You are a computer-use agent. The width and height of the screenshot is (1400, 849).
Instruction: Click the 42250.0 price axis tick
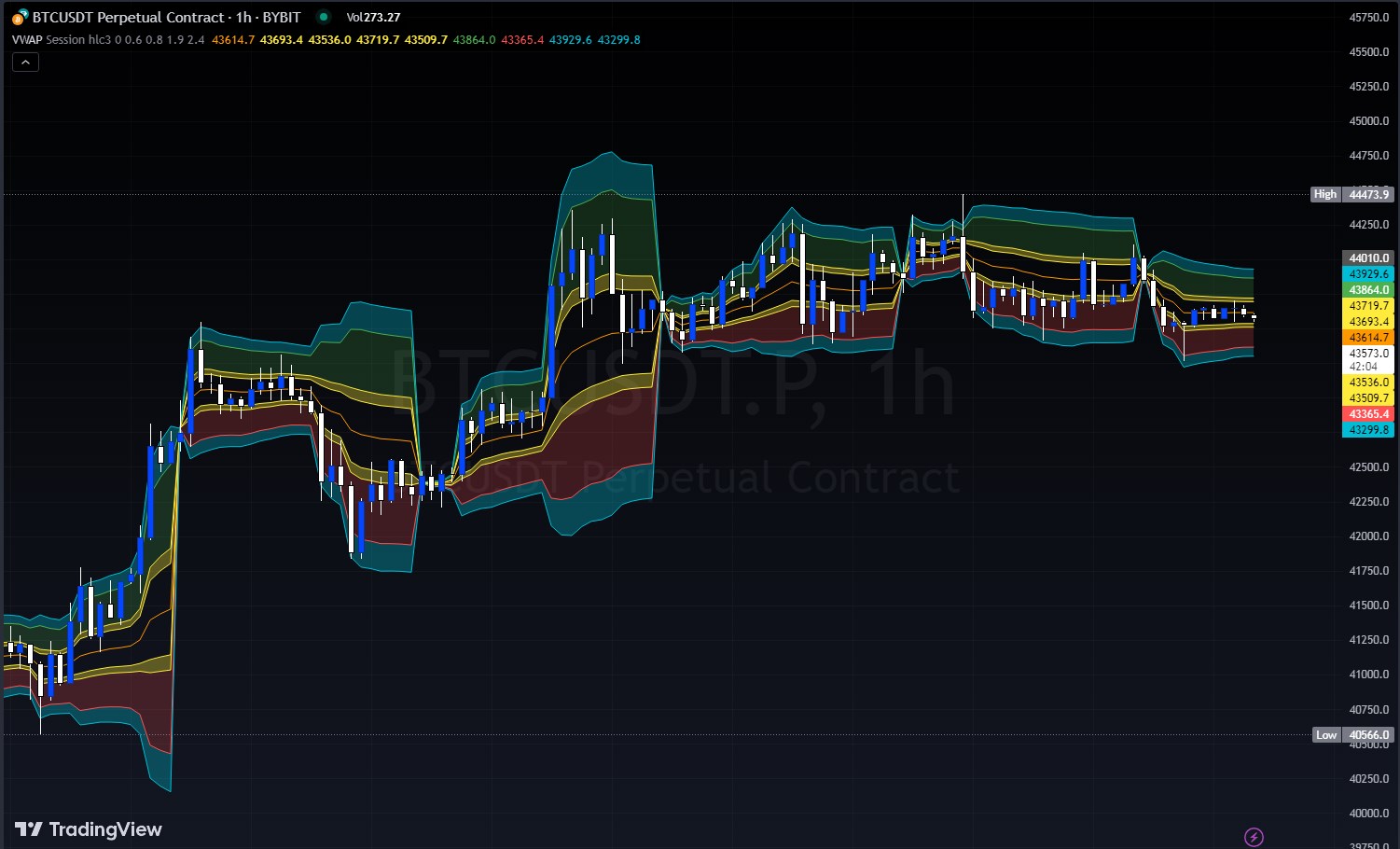pos(1369,502)
